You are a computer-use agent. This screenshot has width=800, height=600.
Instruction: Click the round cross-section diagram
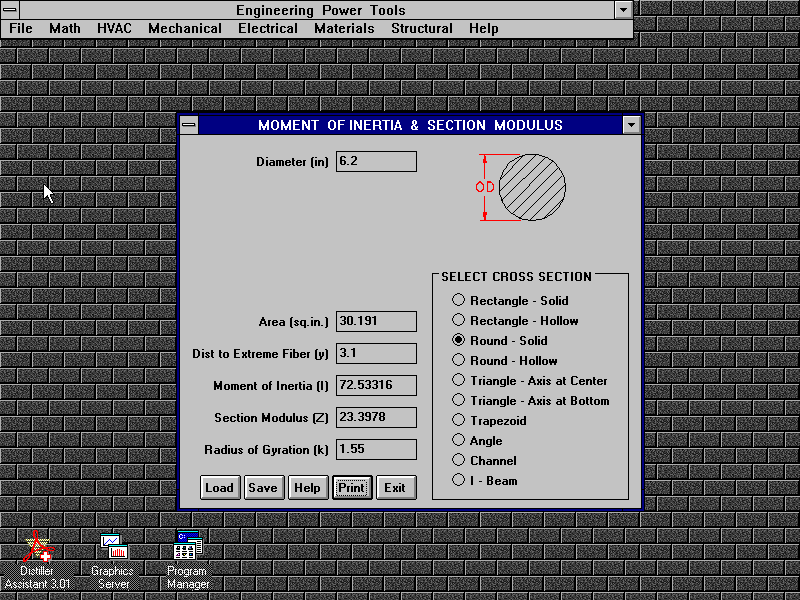point(531,187)
